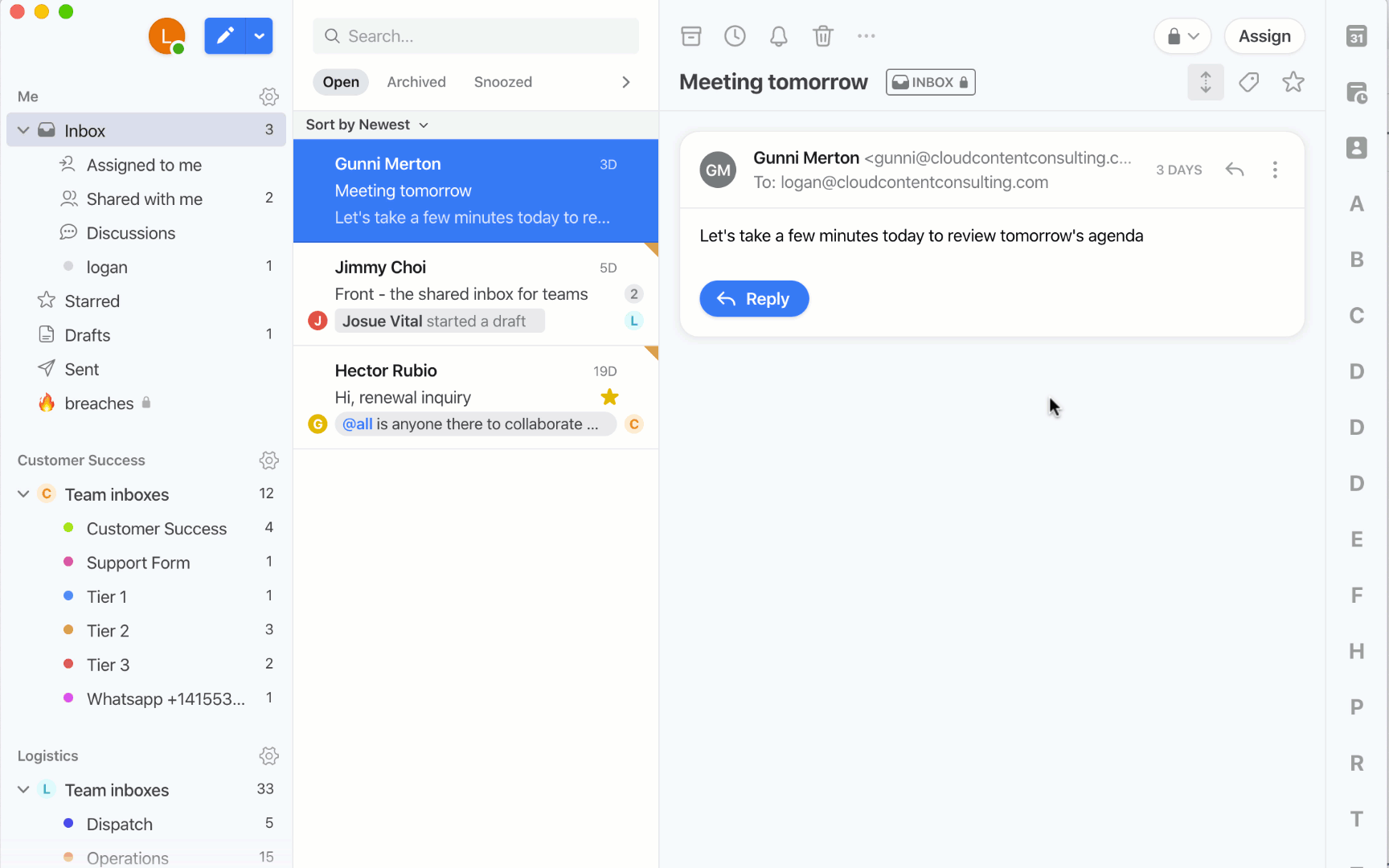The width and height of the screenshot is (1389, 868).
Task: Switch to the Archived tab
Action: (x=416, y=82)
